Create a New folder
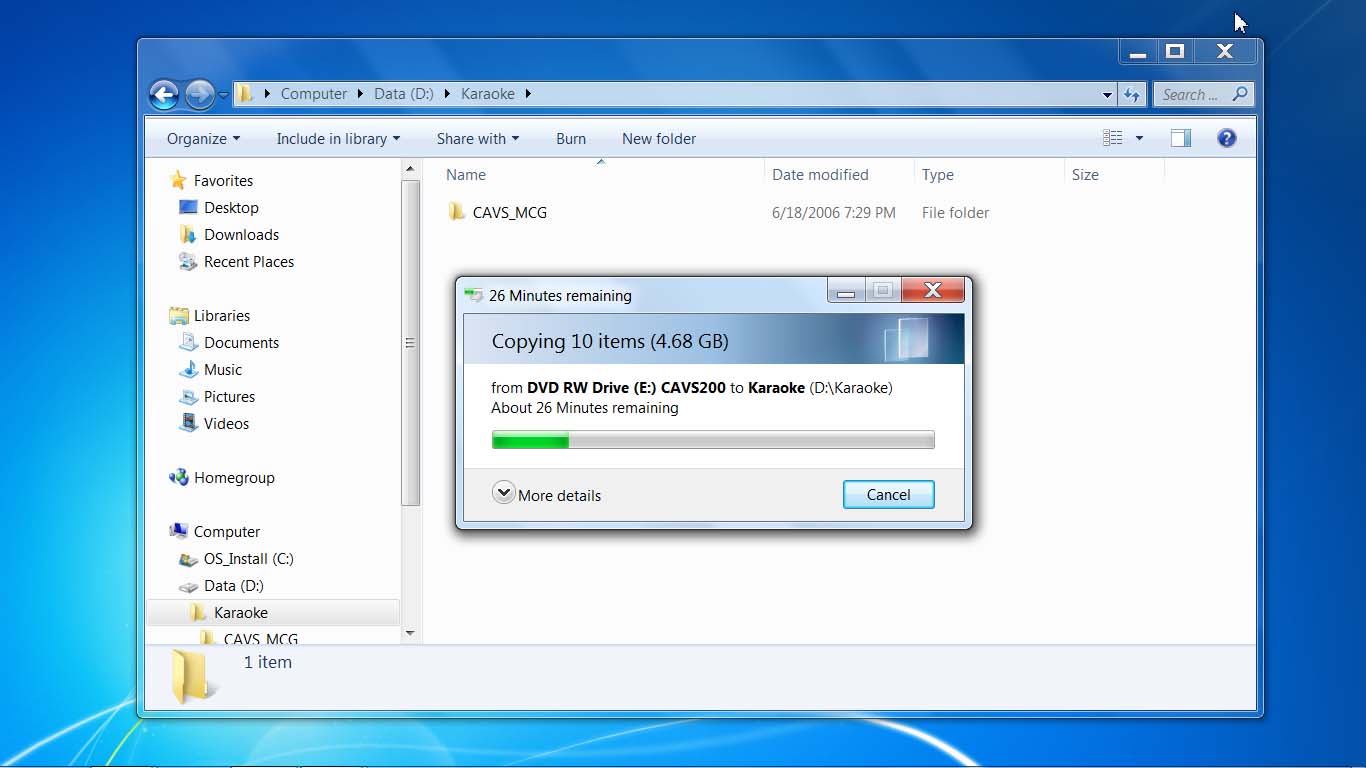Screen dimensions: 1366x768 [659, 139]
